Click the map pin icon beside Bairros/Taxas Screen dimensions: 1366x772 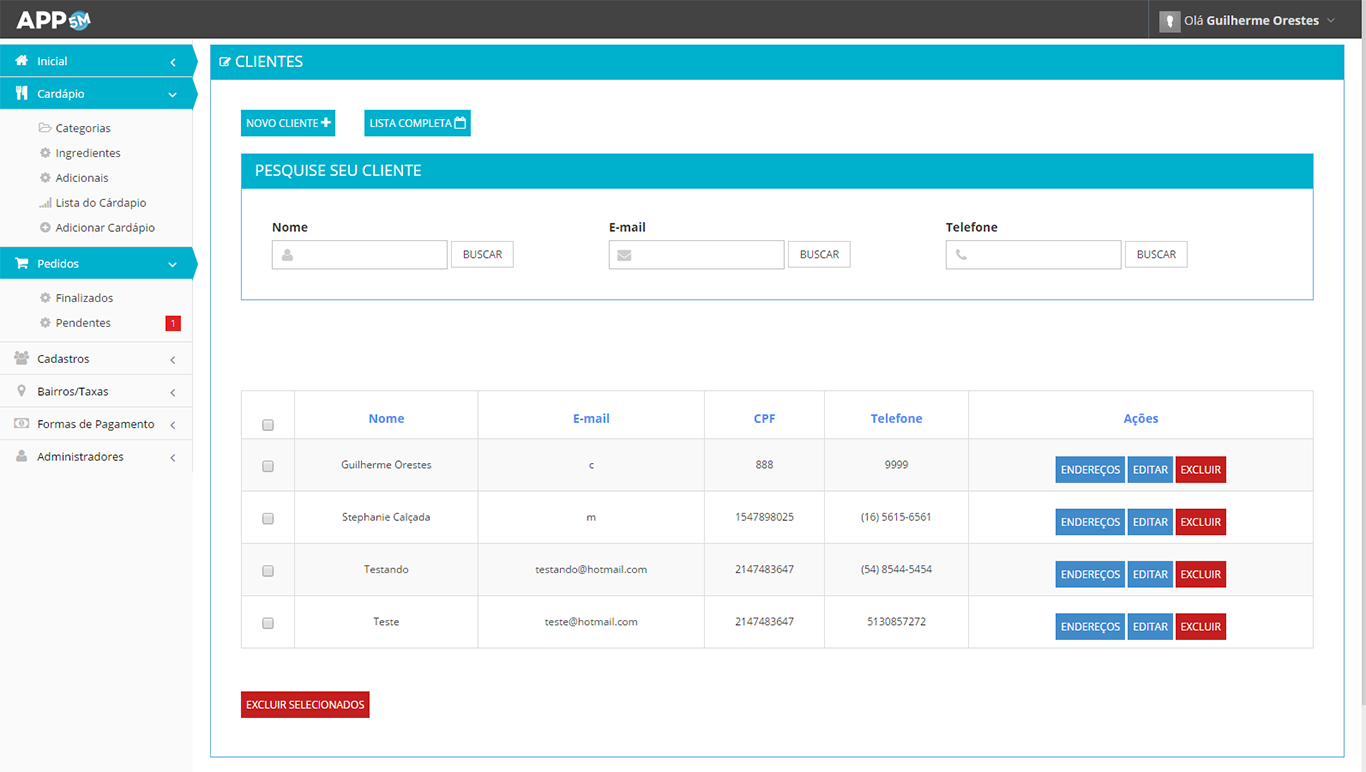click(21, 391)
